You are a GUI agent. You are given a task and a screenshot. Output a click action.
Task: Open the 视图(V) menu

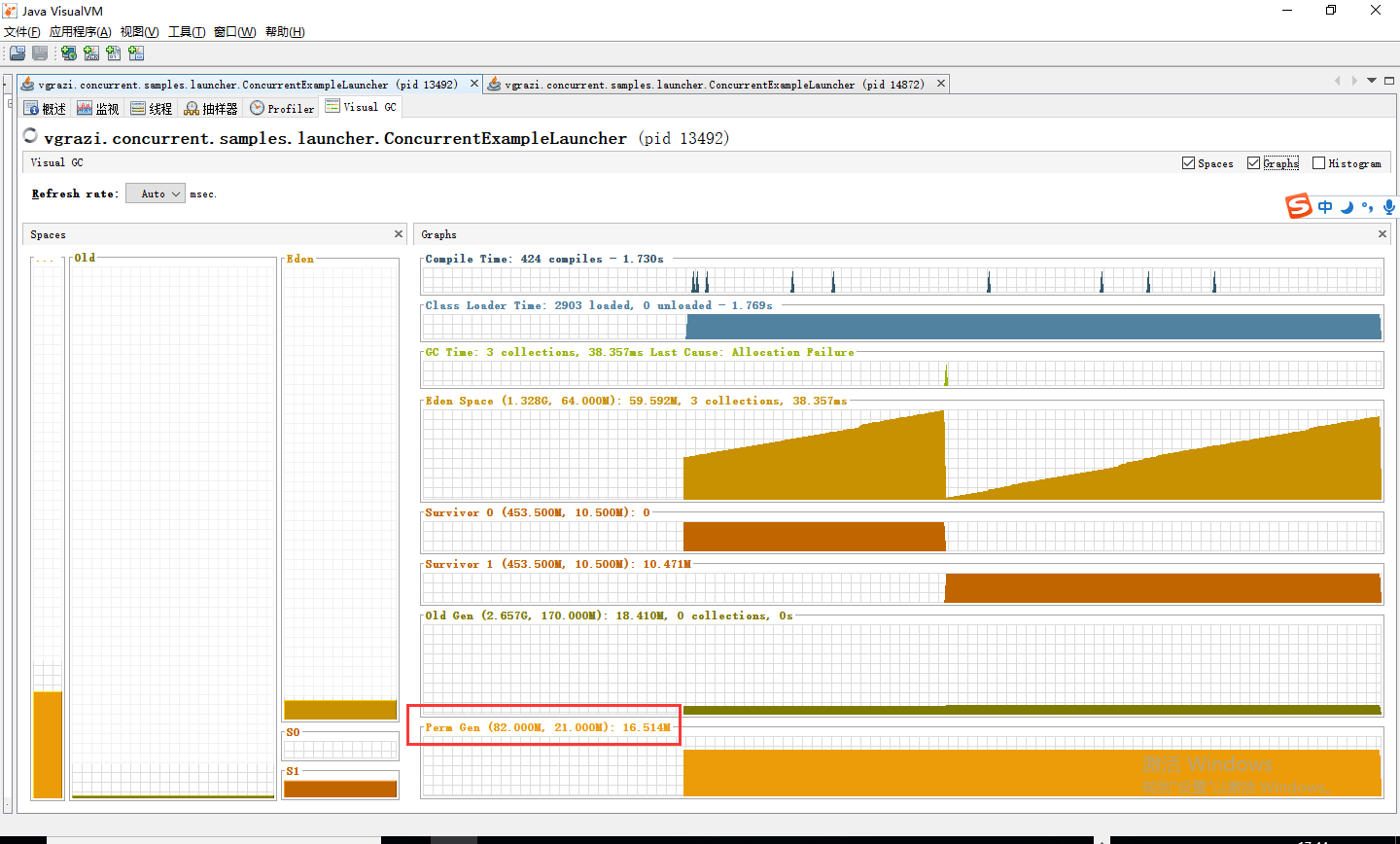(x=139, y=32)
